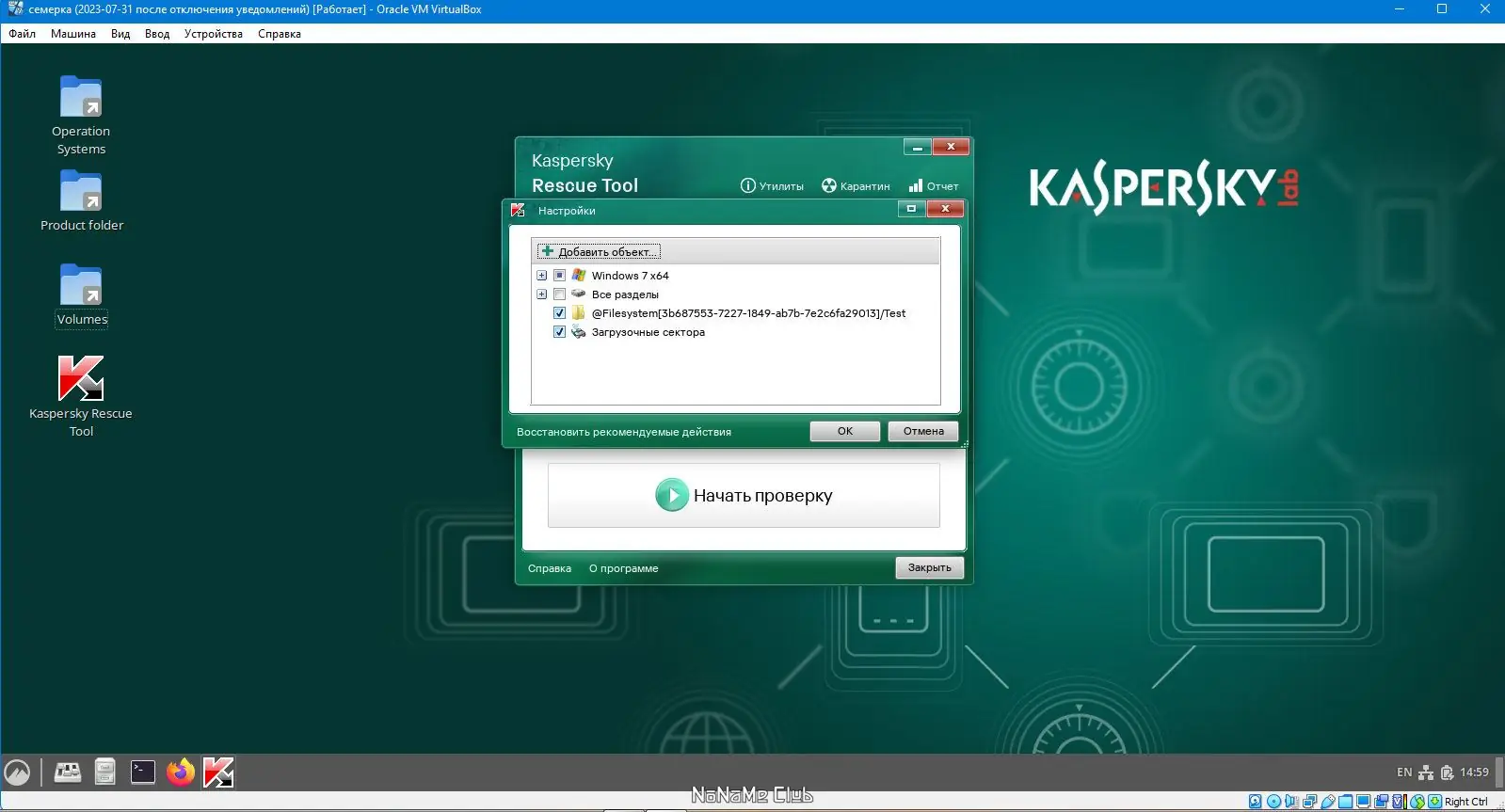This screenshot has width=1505, height=812.
Task: Open the Product folder desktop shortcut
Action: [x=81, y=200]
